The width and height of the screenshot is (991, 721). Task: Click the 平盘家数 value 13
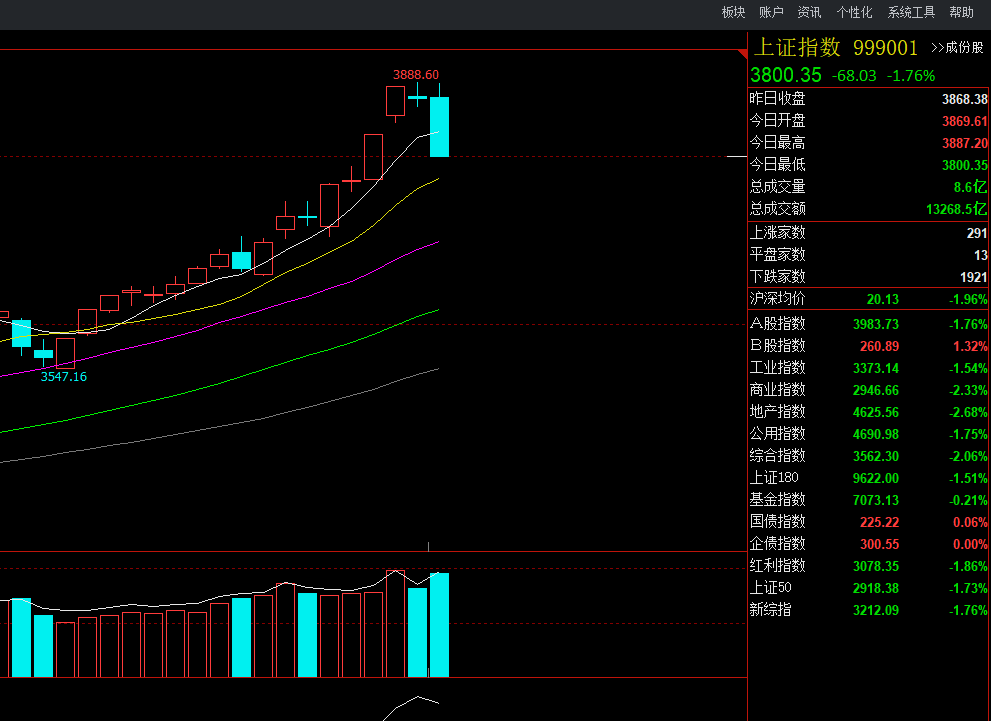point(980,255)
